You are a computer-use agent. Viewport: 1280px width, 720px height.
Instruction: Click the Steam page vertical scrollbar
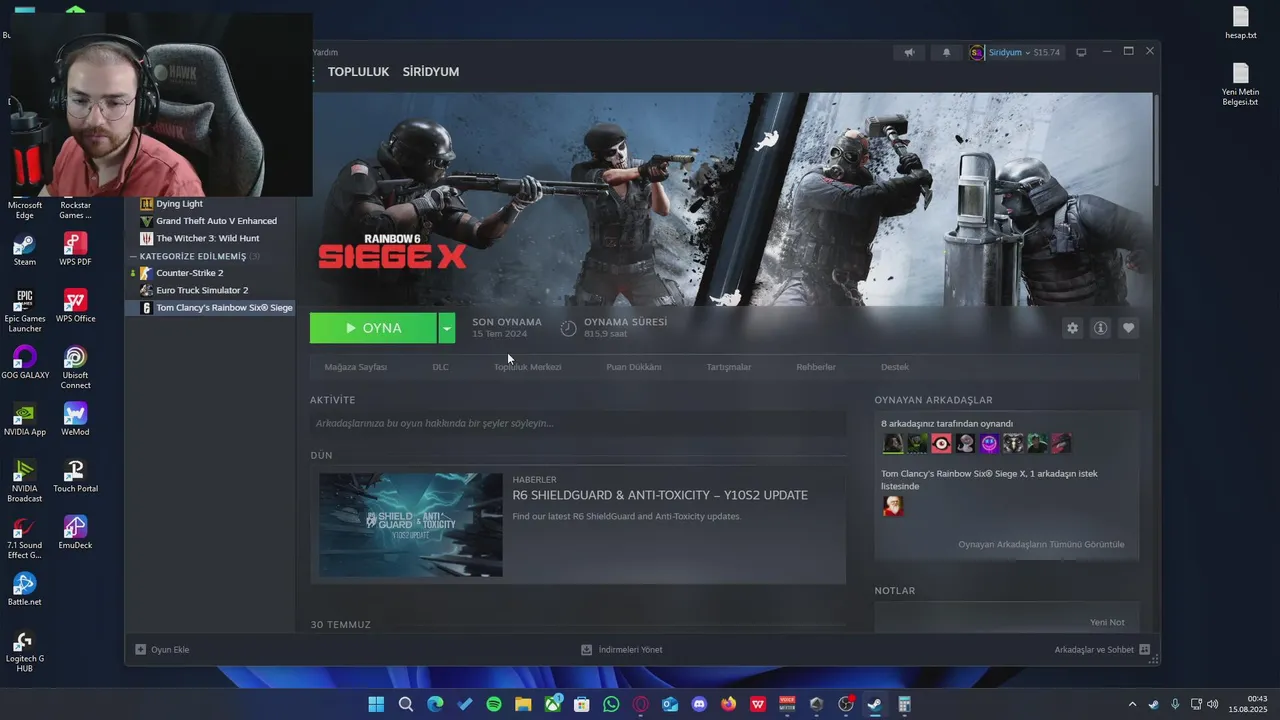(1156, 140)
